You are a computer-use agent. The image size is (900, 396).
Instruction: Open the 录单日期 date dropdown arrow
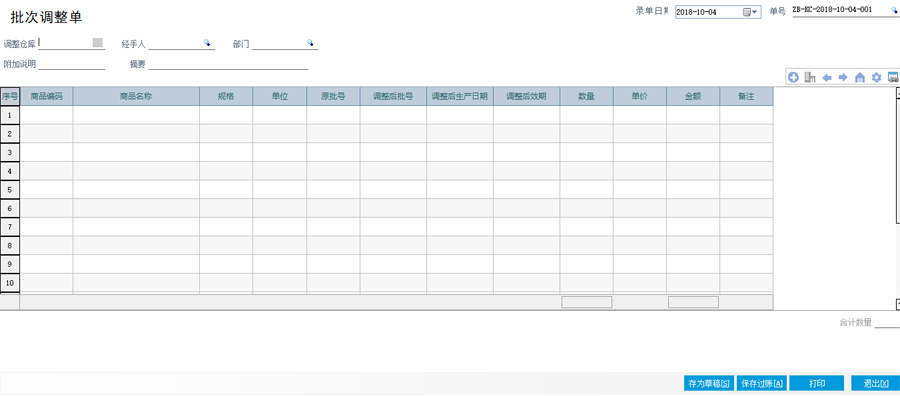click(754, 12)
